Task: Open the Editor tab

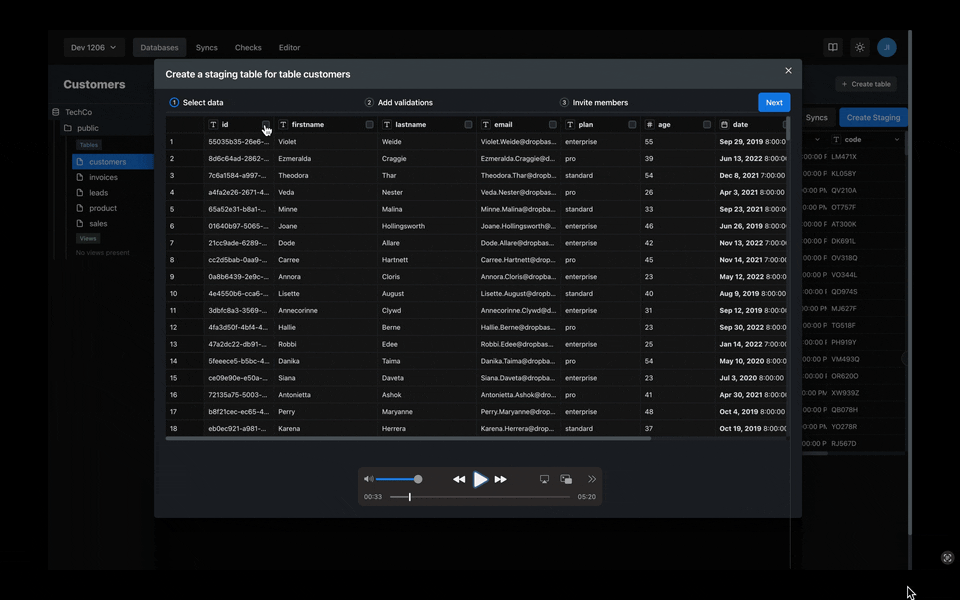Action: (289, 47)
